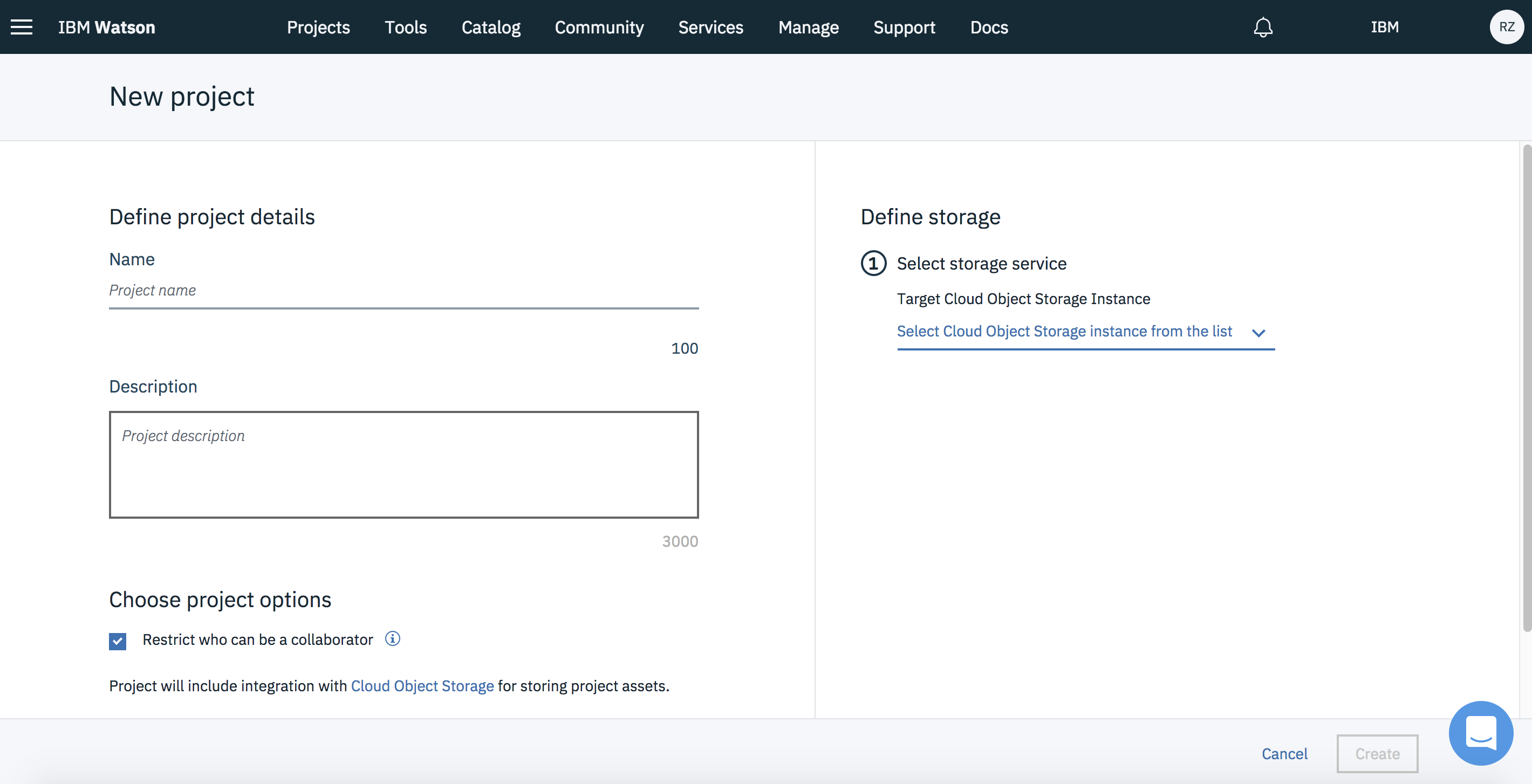
Task: Open the Projects menu
Action: (318, 27)
